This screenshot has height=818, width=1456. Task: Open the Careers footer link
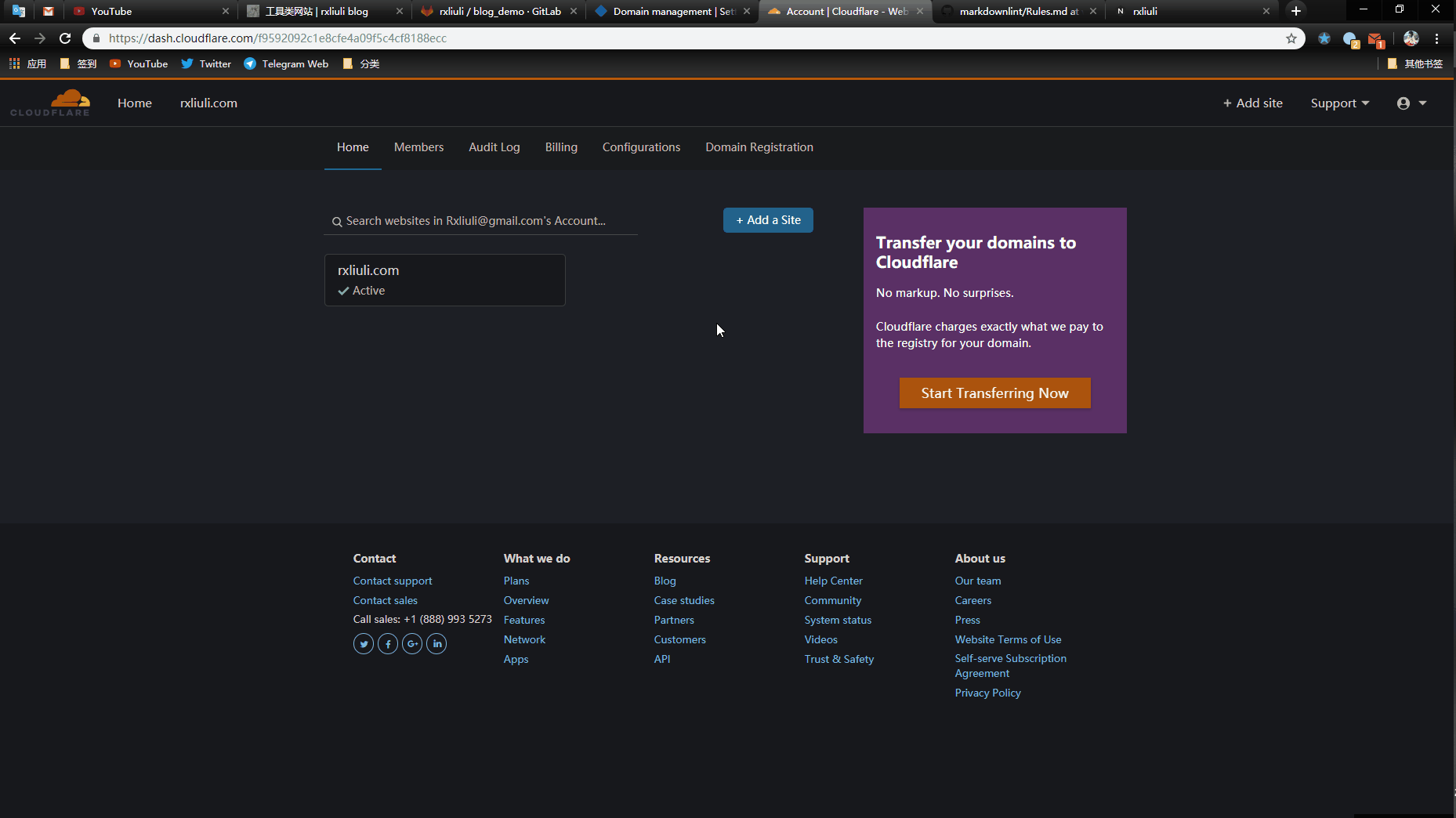point(973,600)
